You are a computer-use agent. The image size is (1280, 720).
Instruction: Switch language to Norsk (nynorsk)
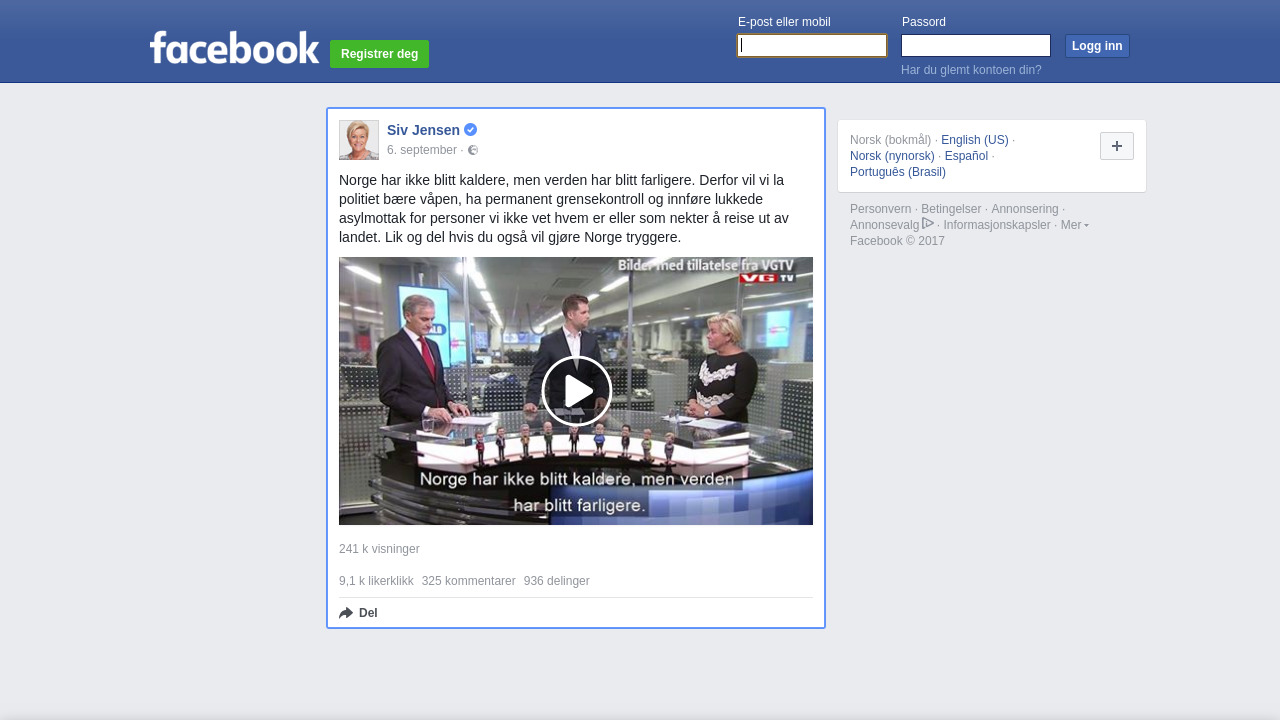(x=892, y=156)
